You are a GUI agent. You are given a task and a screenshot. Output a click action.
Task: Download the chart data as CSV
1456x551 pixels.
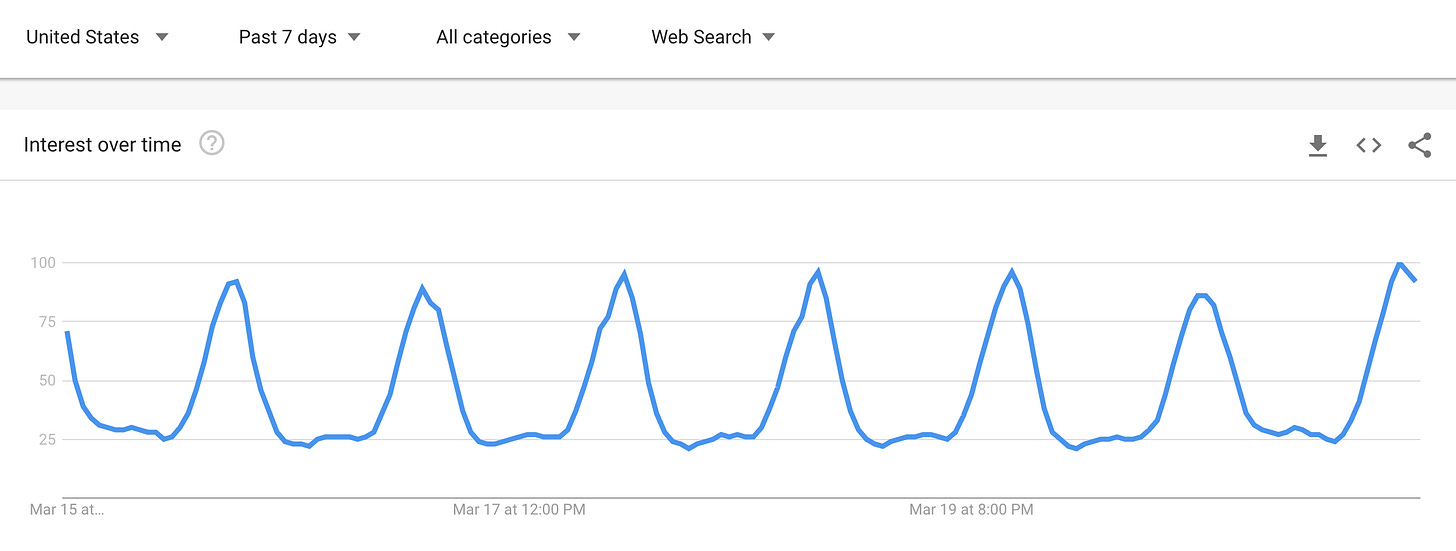point(1318,145)
